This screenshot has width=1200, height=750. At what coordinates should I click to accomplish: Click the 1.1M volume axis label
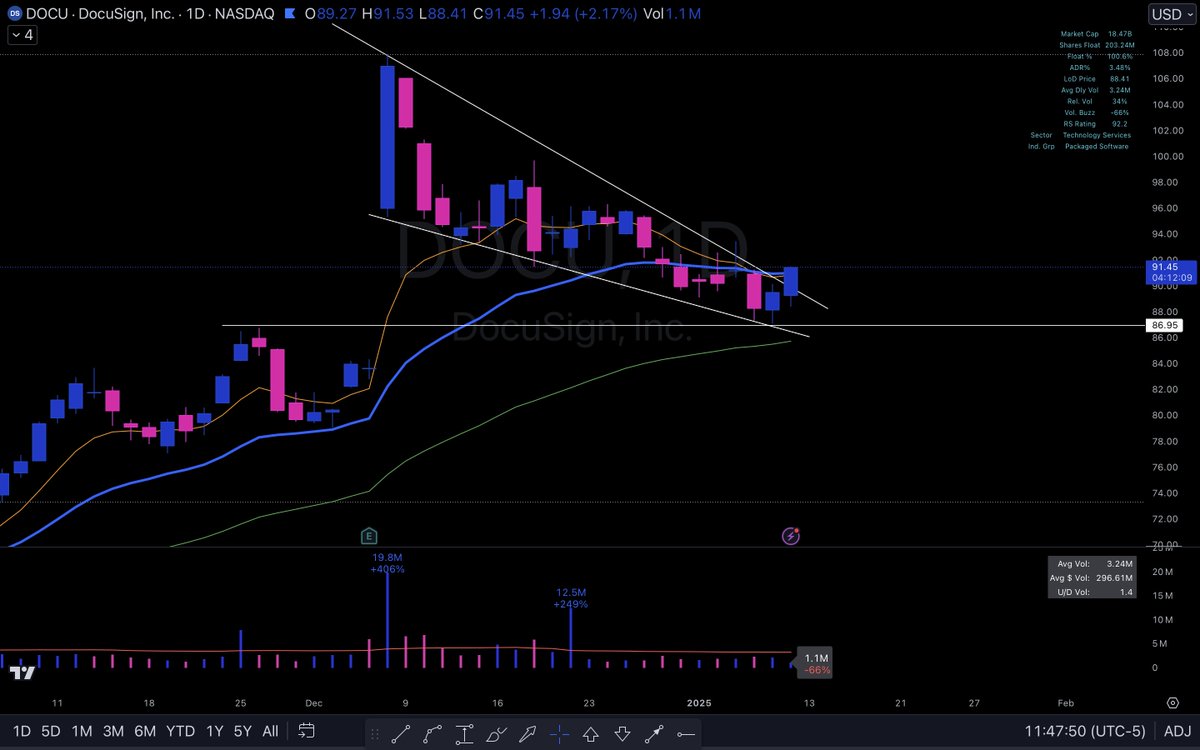817,657
